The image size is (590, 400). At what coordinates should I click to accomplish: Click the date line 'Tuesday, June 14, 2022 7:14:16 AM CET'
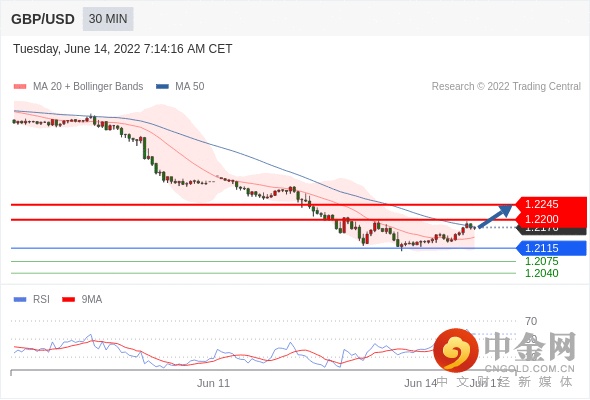point(123,49)
